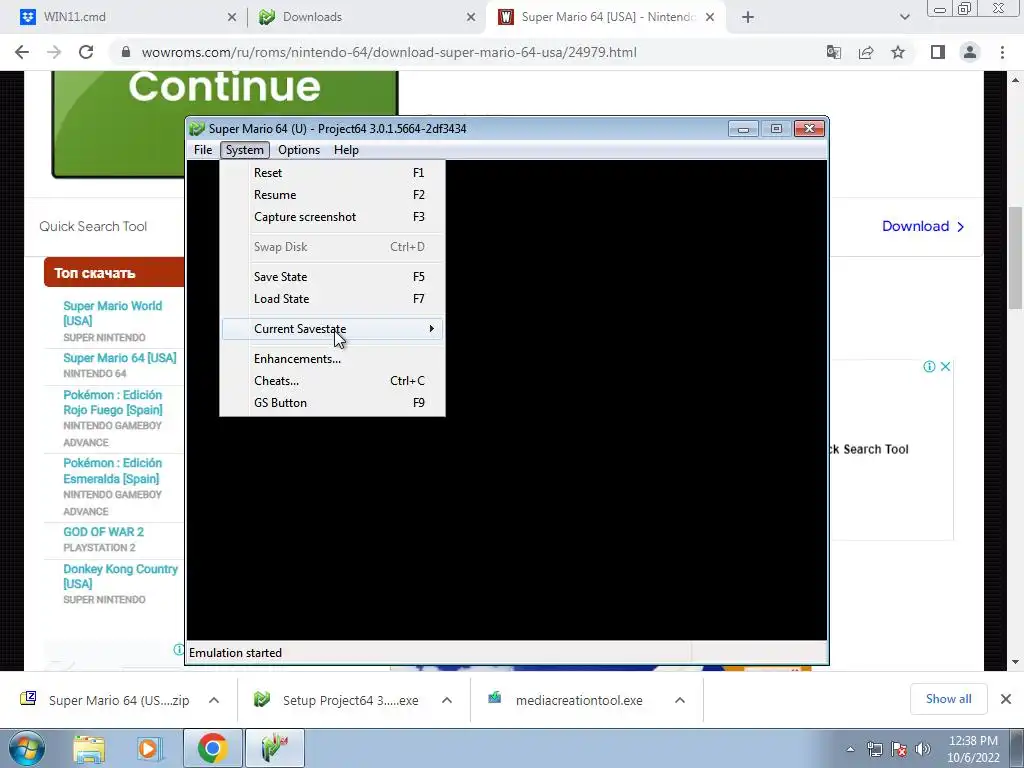The width and height of the screenshot is (1024, 768).
Task: Click the Project64 taskbar icon
Action: (x=274, y=748)
